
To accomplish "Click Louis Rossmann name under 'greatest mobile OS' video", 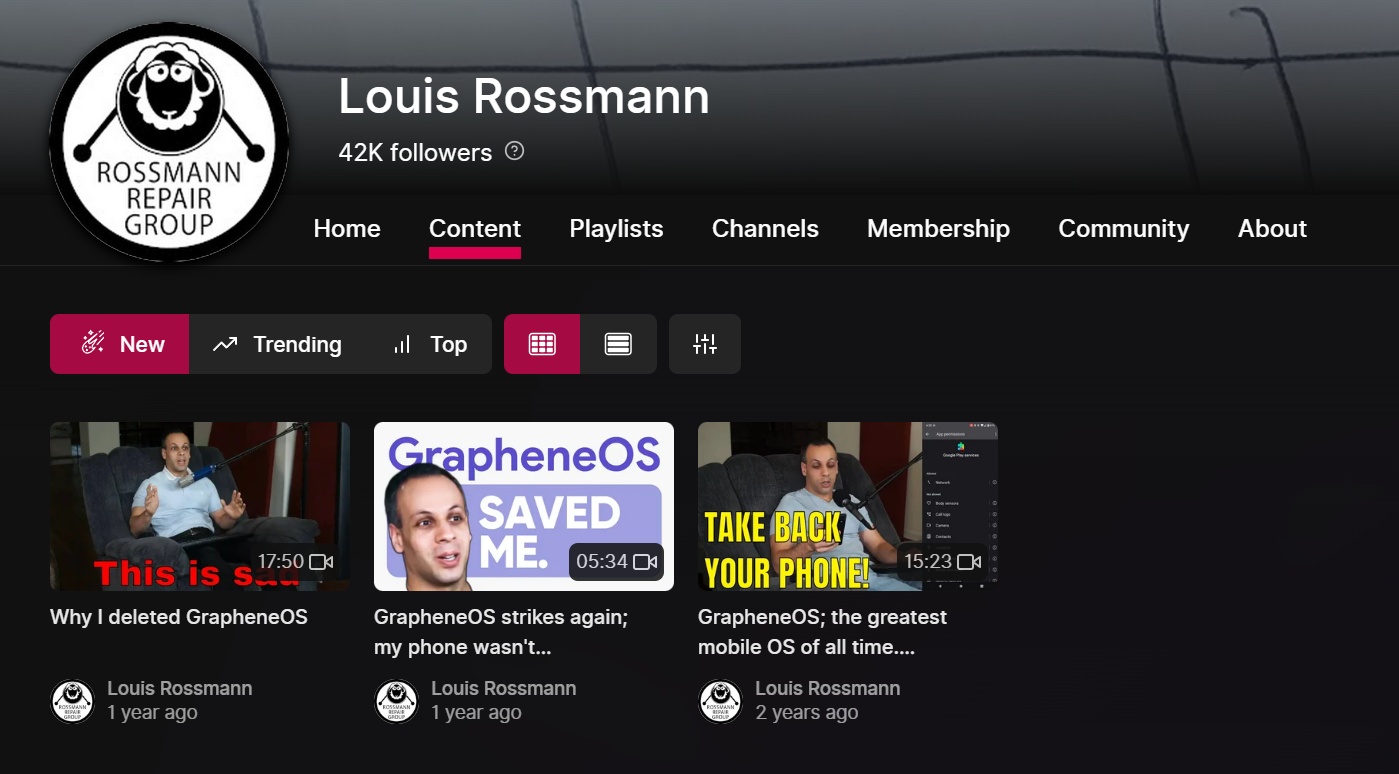I will (828, 688).
